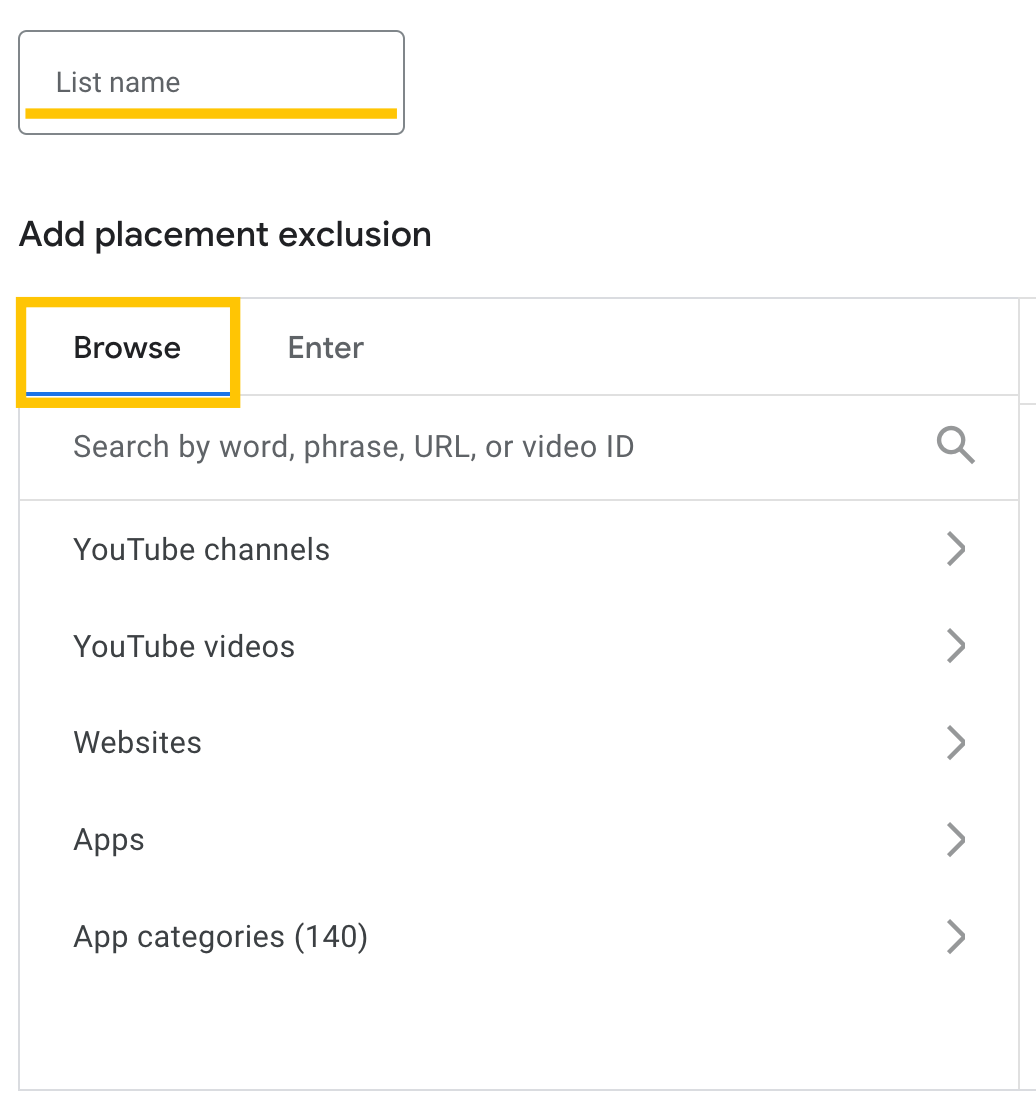Click the Enter tab label text
1036x1106 pixels.
(x=325, y=347)
